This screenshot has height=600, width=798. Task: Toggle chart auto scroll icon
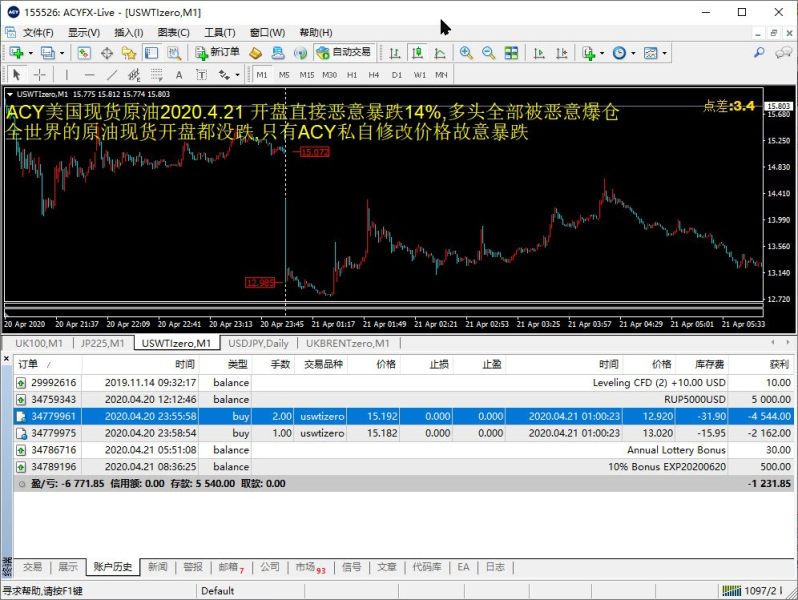tap(539, 52)
